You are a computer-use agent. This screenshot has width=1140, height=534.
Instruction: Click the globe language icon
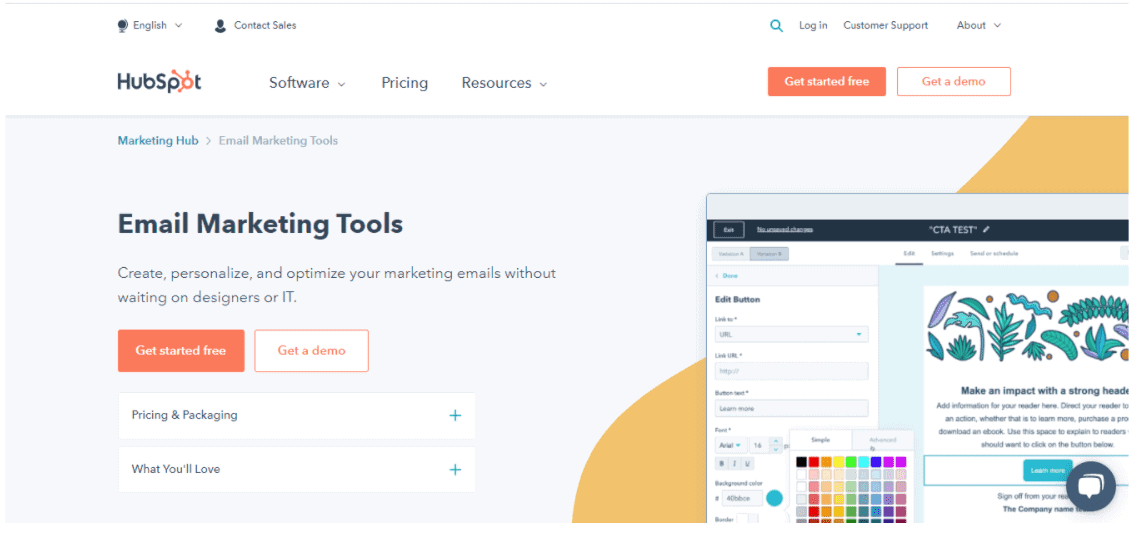[123, 26]
